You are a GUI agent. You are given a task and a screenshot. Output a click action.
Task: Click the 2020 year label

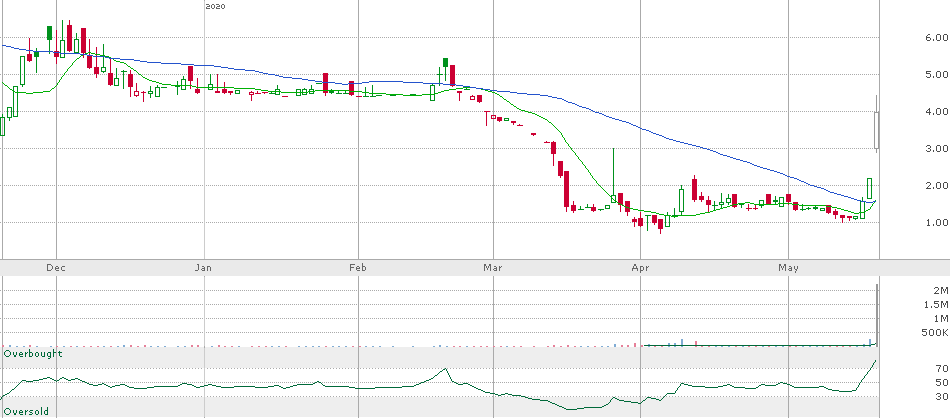215,6
